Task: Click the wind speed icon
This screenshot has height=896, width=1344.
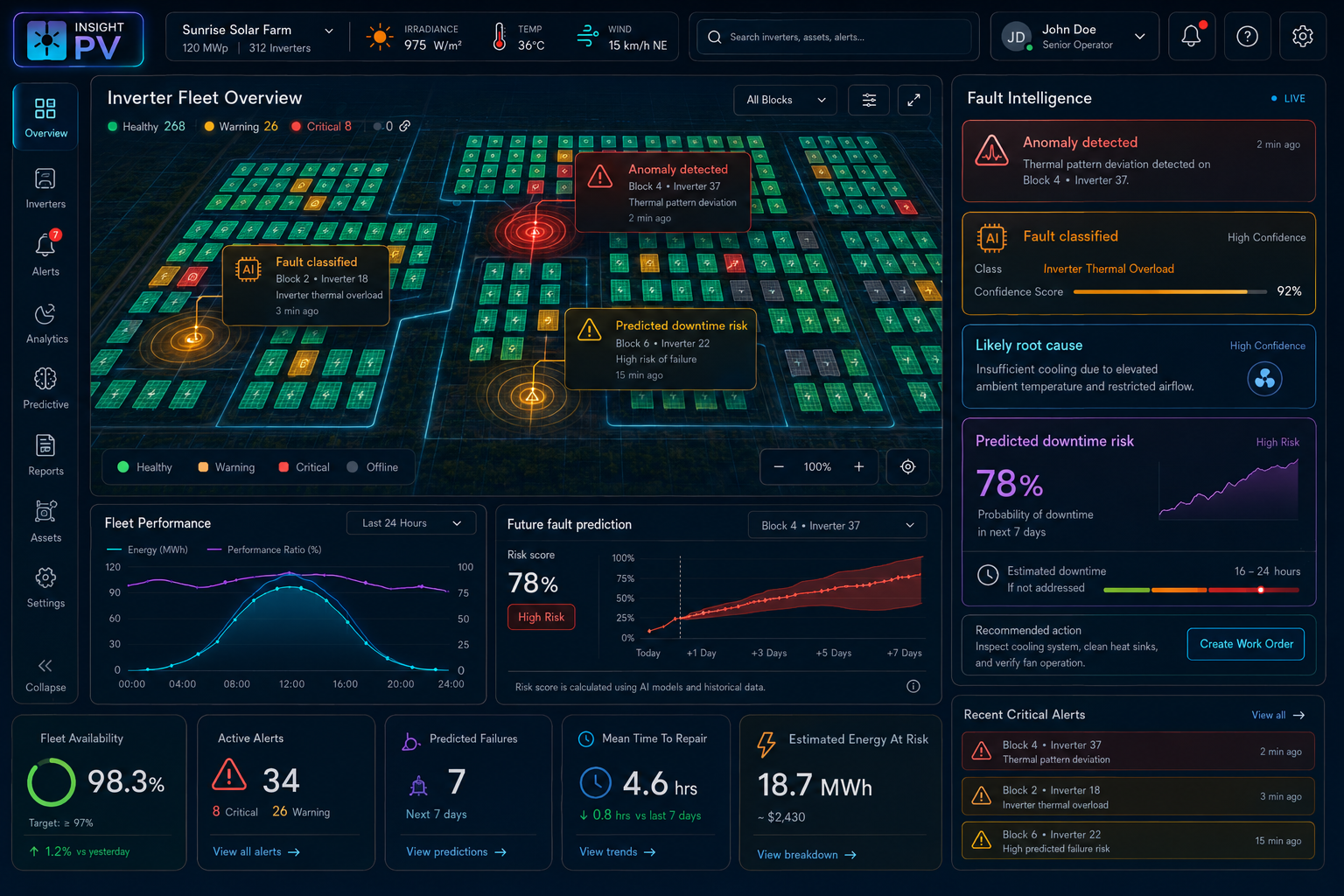Action: [x=587, y=36]
